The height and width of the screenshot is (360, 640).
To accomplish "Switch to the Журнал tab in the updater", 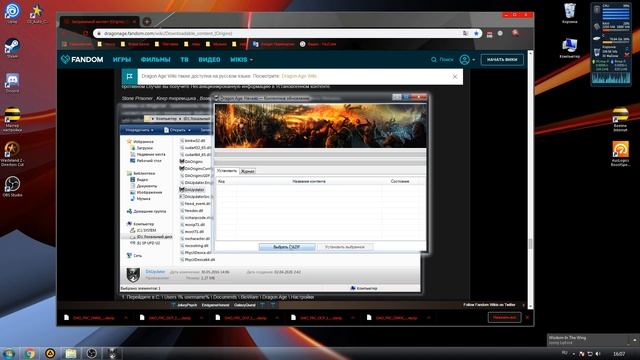I will 247,171.
